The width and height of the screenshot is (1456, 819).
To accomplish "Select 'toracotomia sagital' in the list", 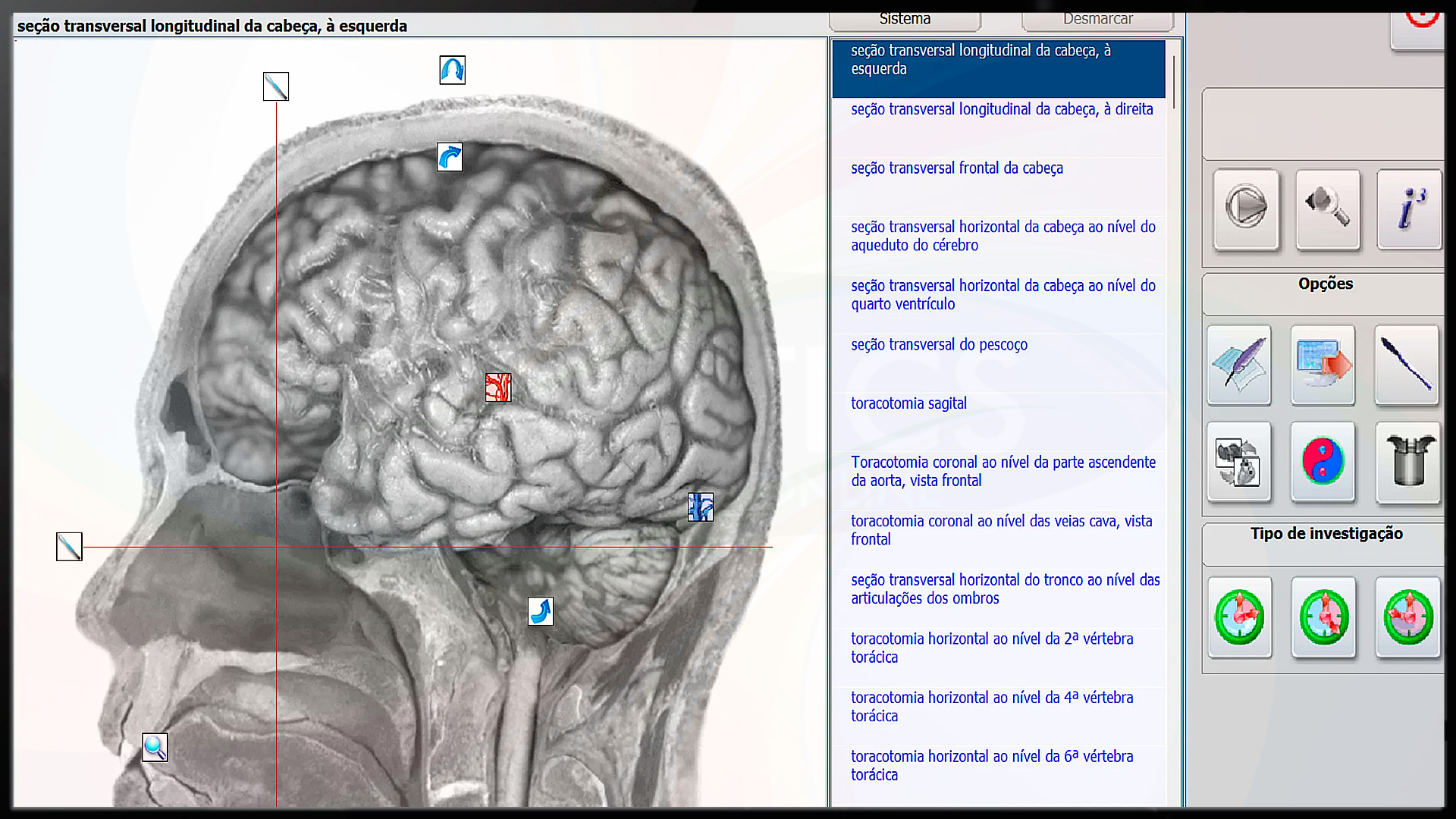I will point(999,421).
